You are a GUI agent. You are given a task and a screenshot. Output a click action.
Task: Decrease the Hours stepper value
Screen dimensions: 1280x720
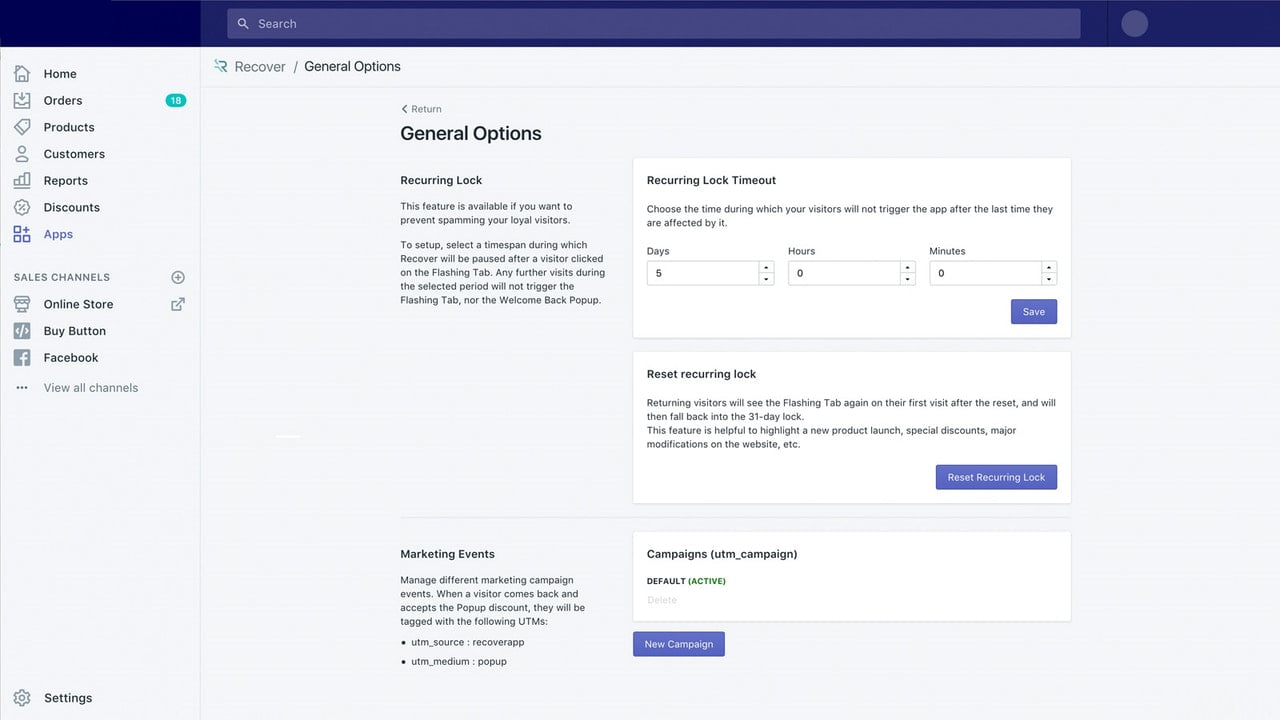point(908,279)
